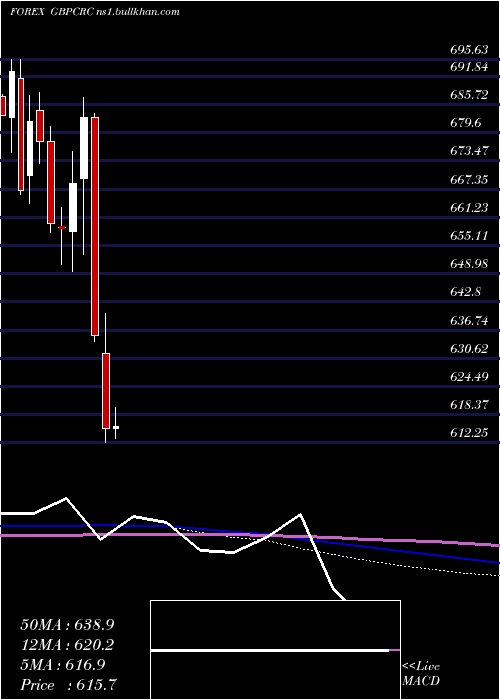Click the 679.6 price level label
The height and width of the screenshot is (700, 500).
(465, 122)
